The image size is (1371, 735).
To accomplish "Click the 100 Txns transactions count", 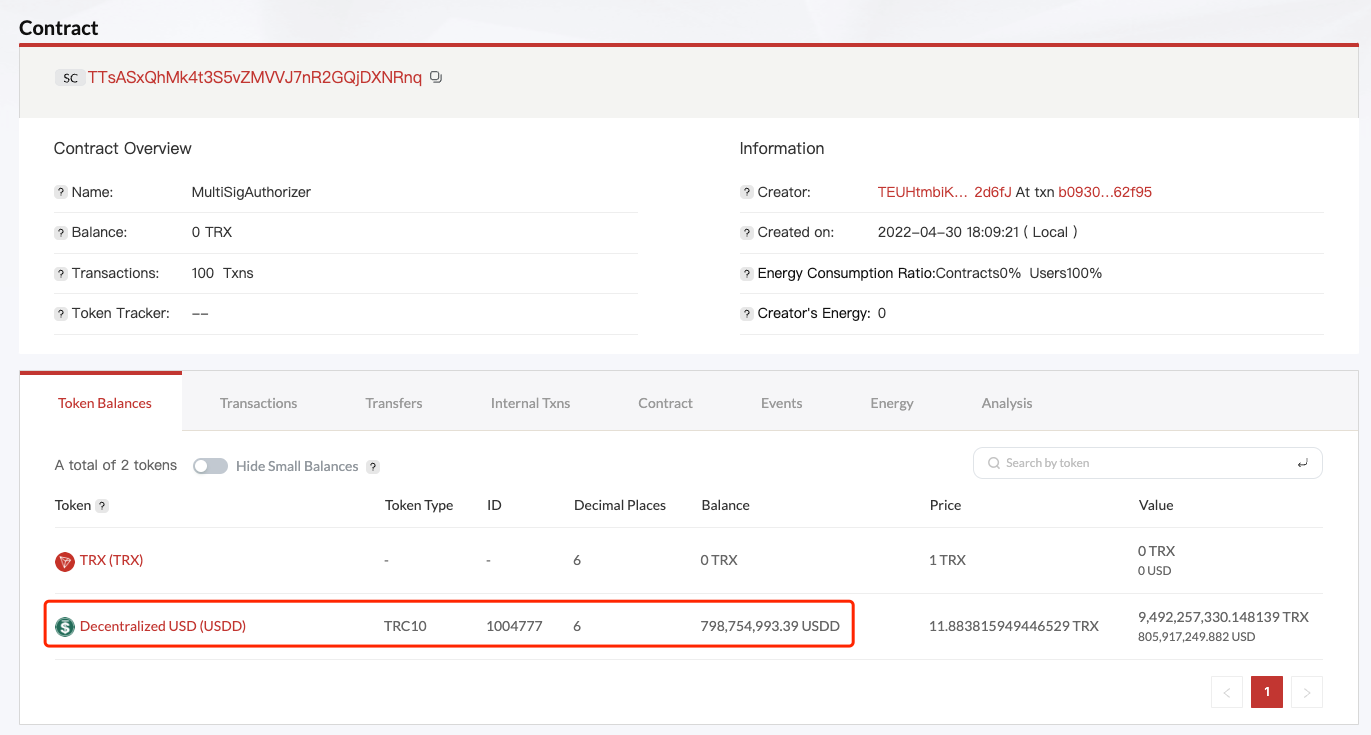I will coord(223,273).
